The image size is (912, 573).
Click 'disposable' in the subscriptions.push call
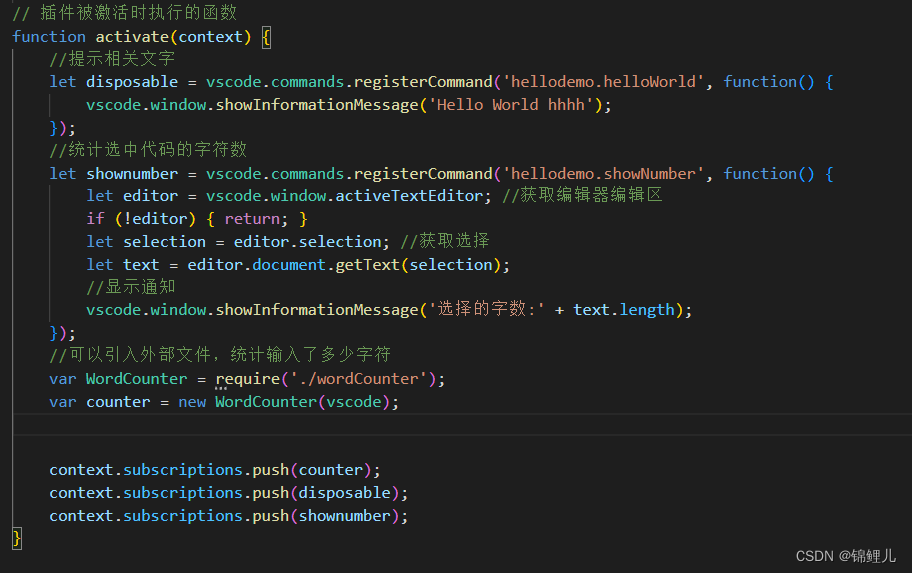(344, 493)
